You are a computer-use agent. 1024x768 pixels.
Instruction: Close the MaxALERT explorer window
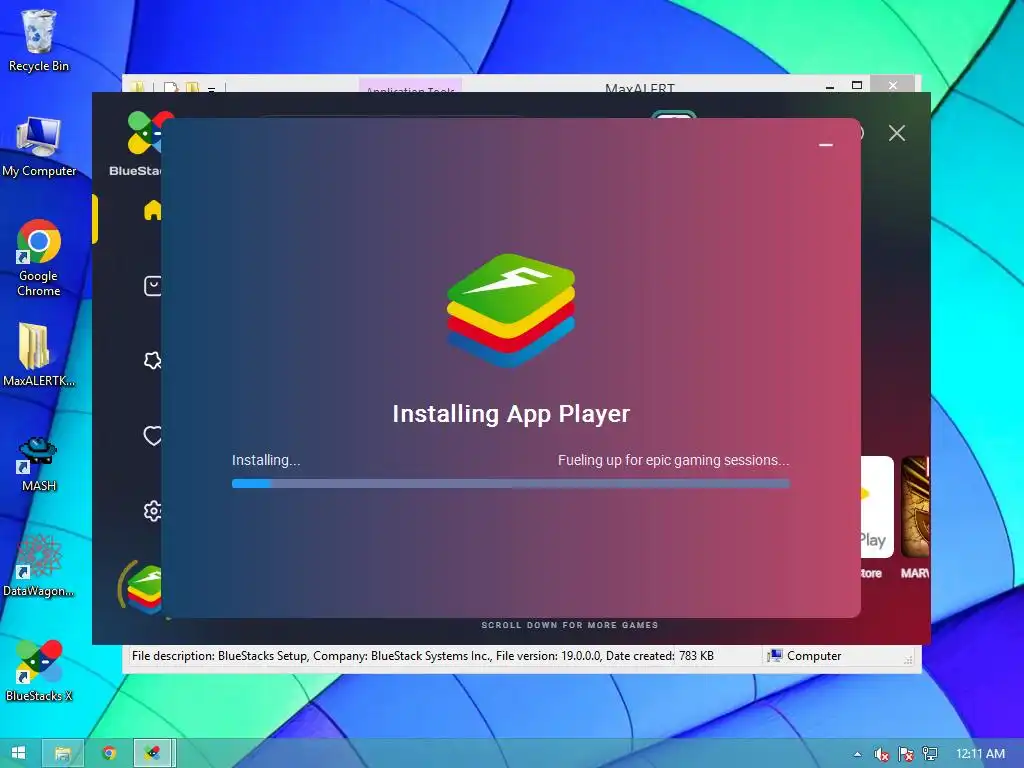tap(893, 84)
